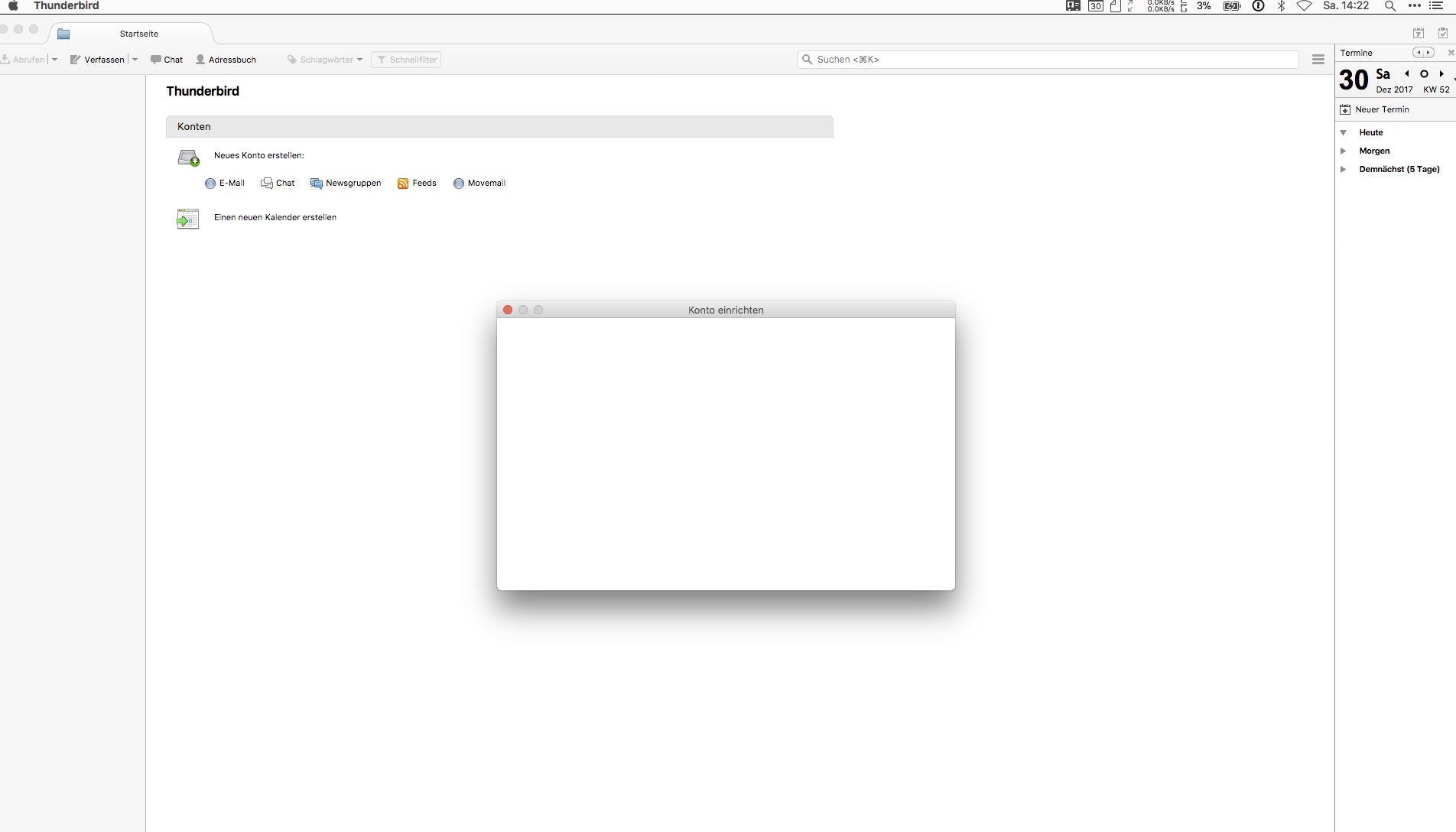
Task: Click the Abrufen get-messages button
Action: point(24,60)
